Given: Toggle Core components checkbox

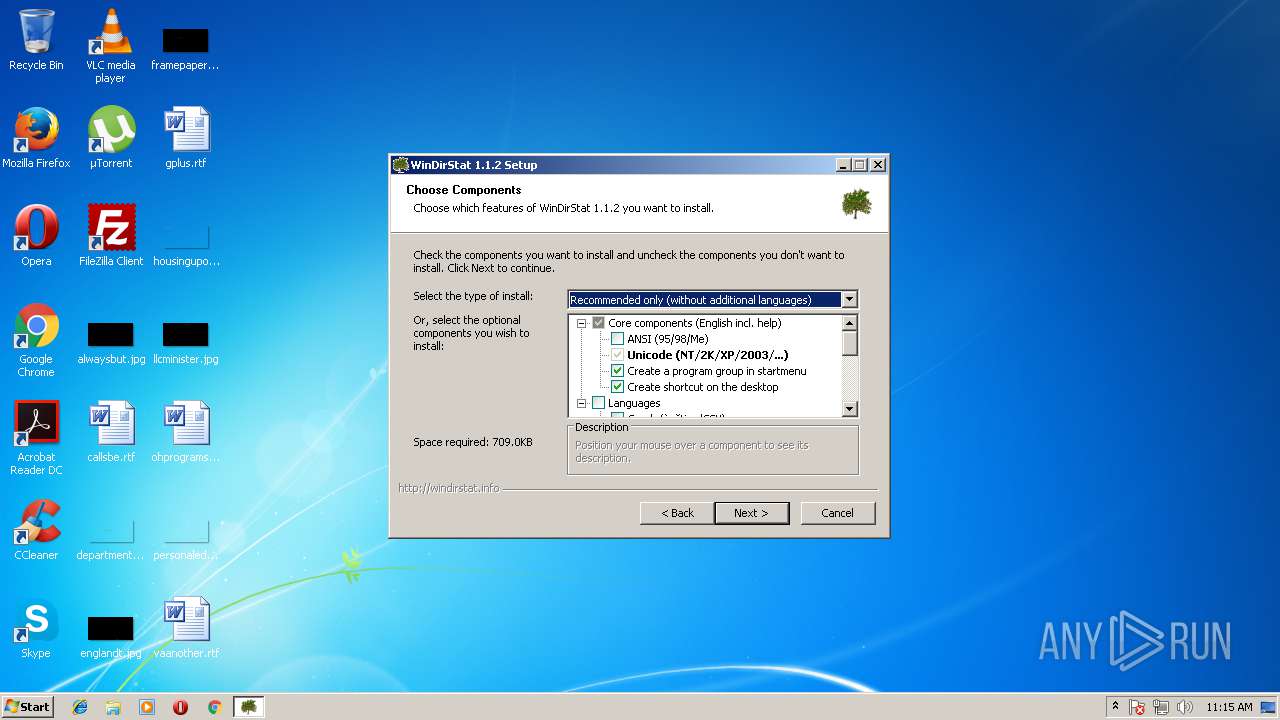Looking at the screenshot, I should (x=598, y=323).
